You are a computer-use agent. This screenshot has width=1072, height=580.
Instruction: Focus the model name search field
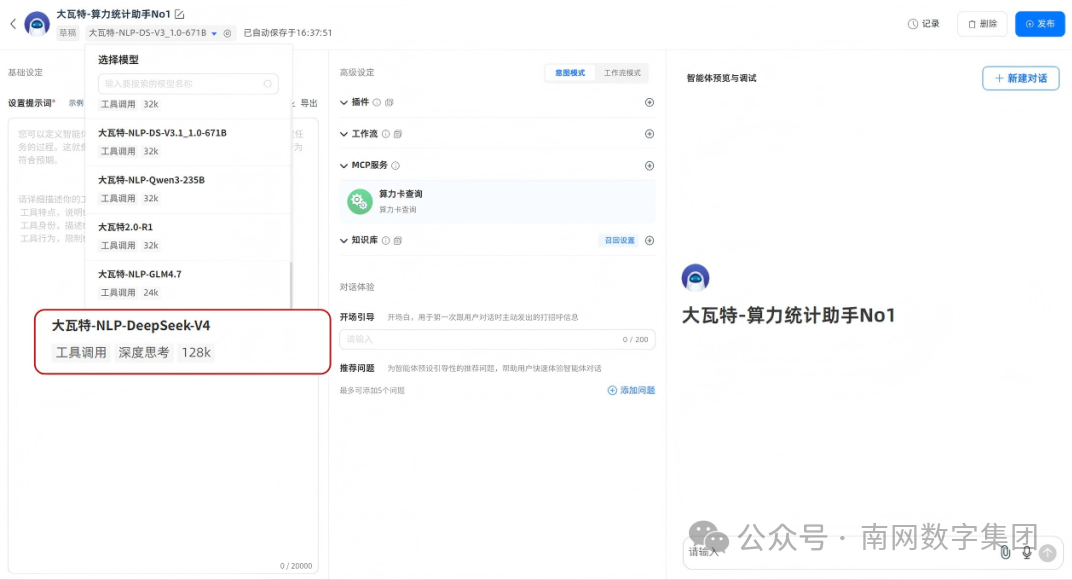[188, 83]
